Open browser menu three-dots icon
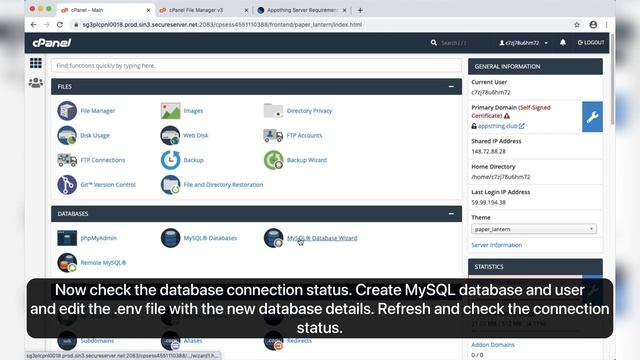Screen dimensions: 640x360 coord(607,24)
